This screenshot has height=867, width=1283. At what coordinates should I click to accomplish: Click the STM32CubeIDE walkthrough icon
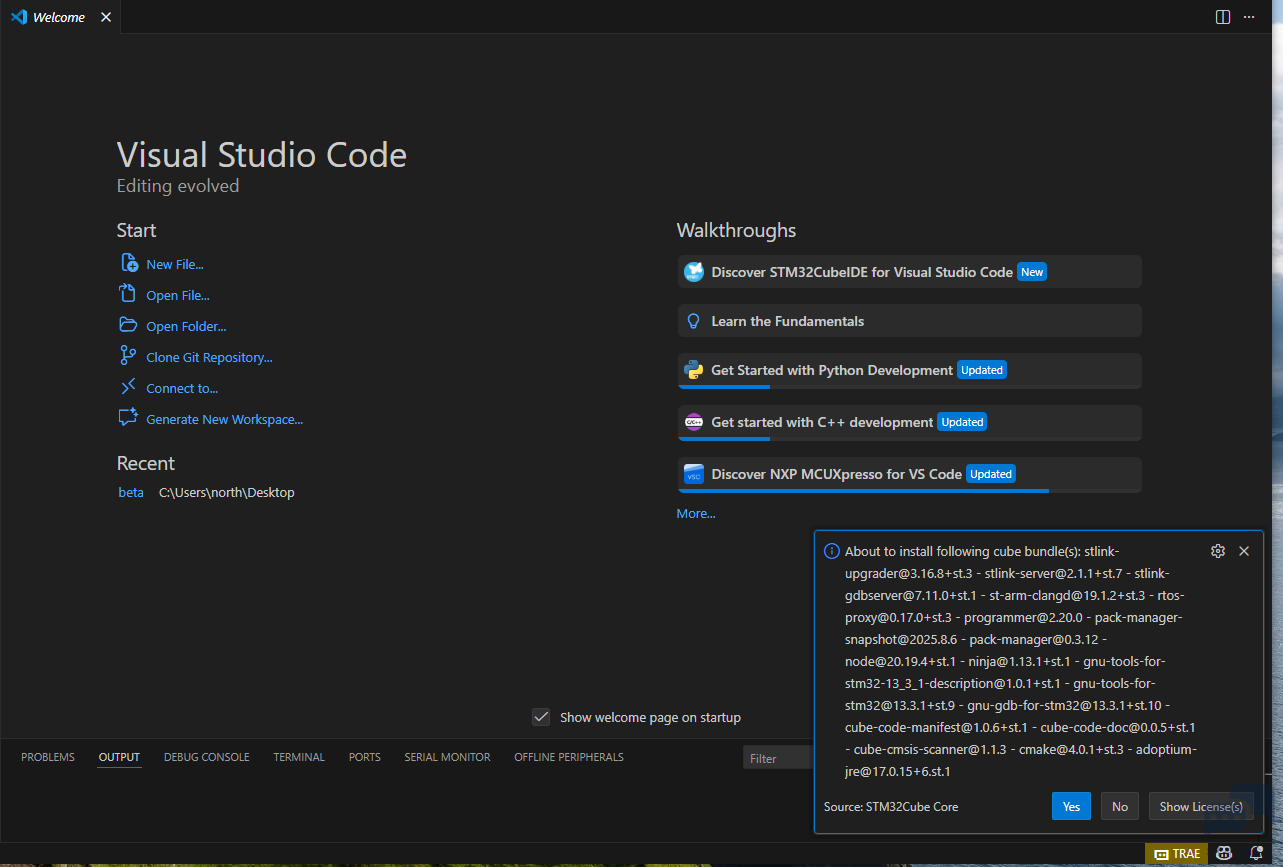pos(693,272)
